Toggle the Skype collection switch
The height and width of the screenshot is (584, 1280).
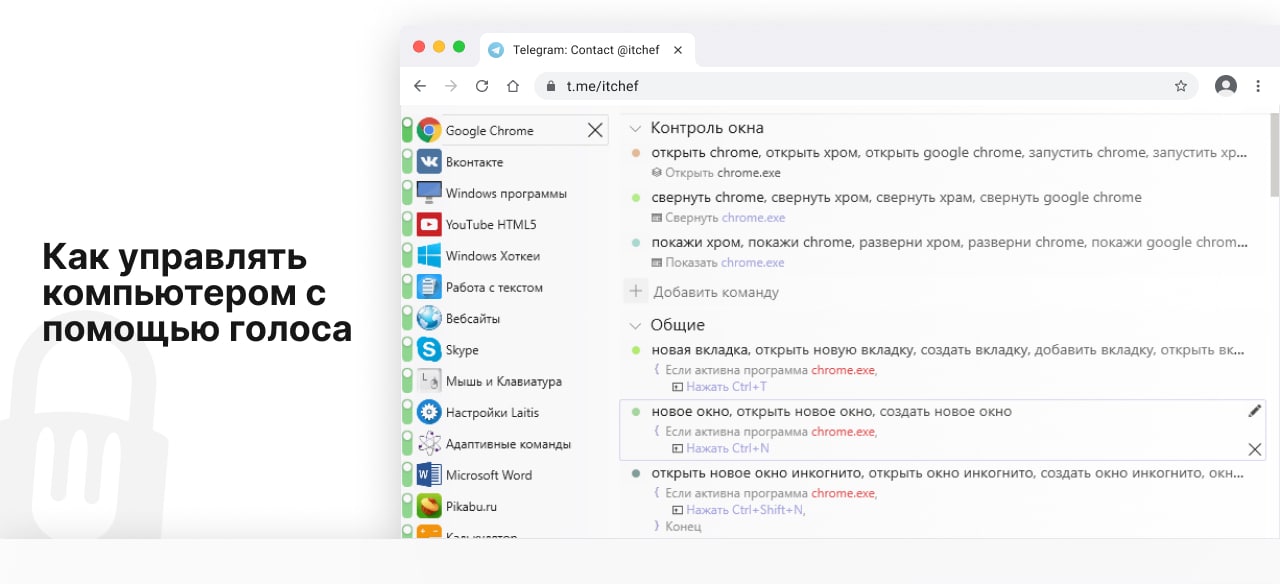[x=407, y=349]
